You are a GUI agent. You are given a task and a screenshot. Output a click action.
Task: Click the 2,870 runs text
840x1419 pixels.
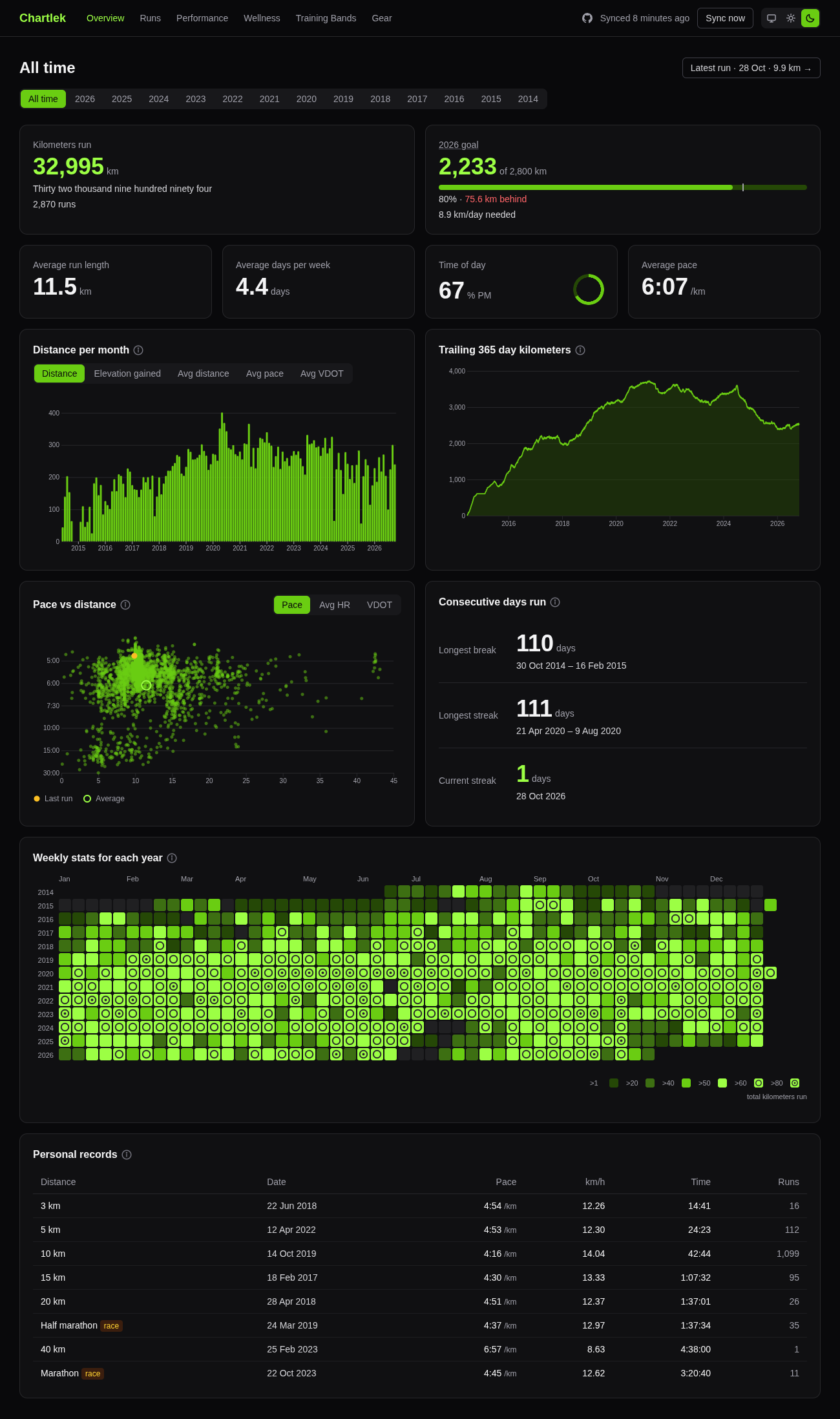click(x=54, y=204)
